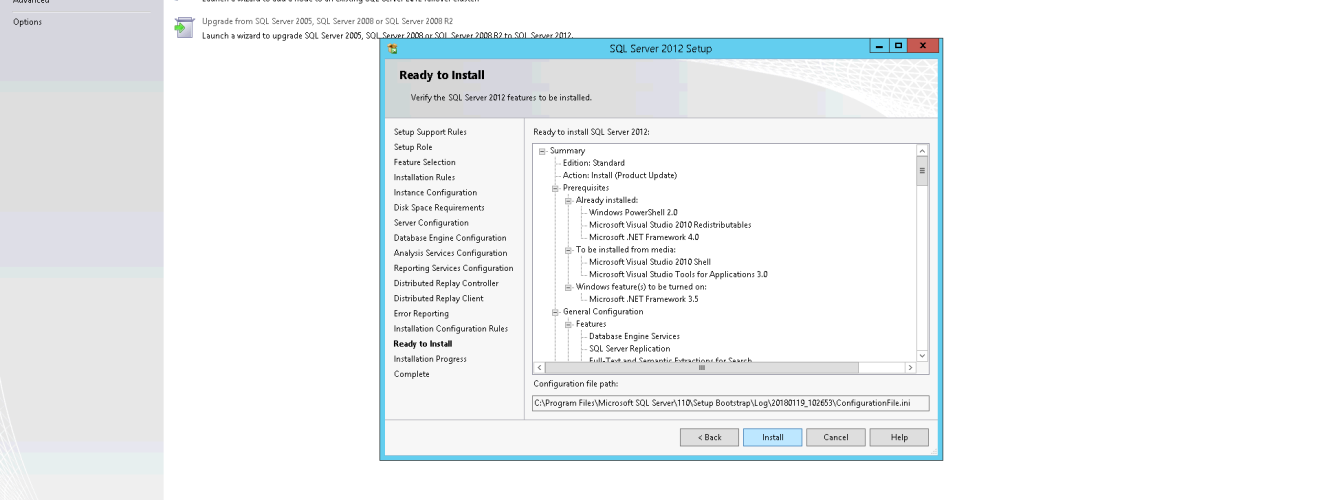Screen dimensions: 1320x500
Task: Click the horizontal scrollbar left arrow
Action: [540, 369]
